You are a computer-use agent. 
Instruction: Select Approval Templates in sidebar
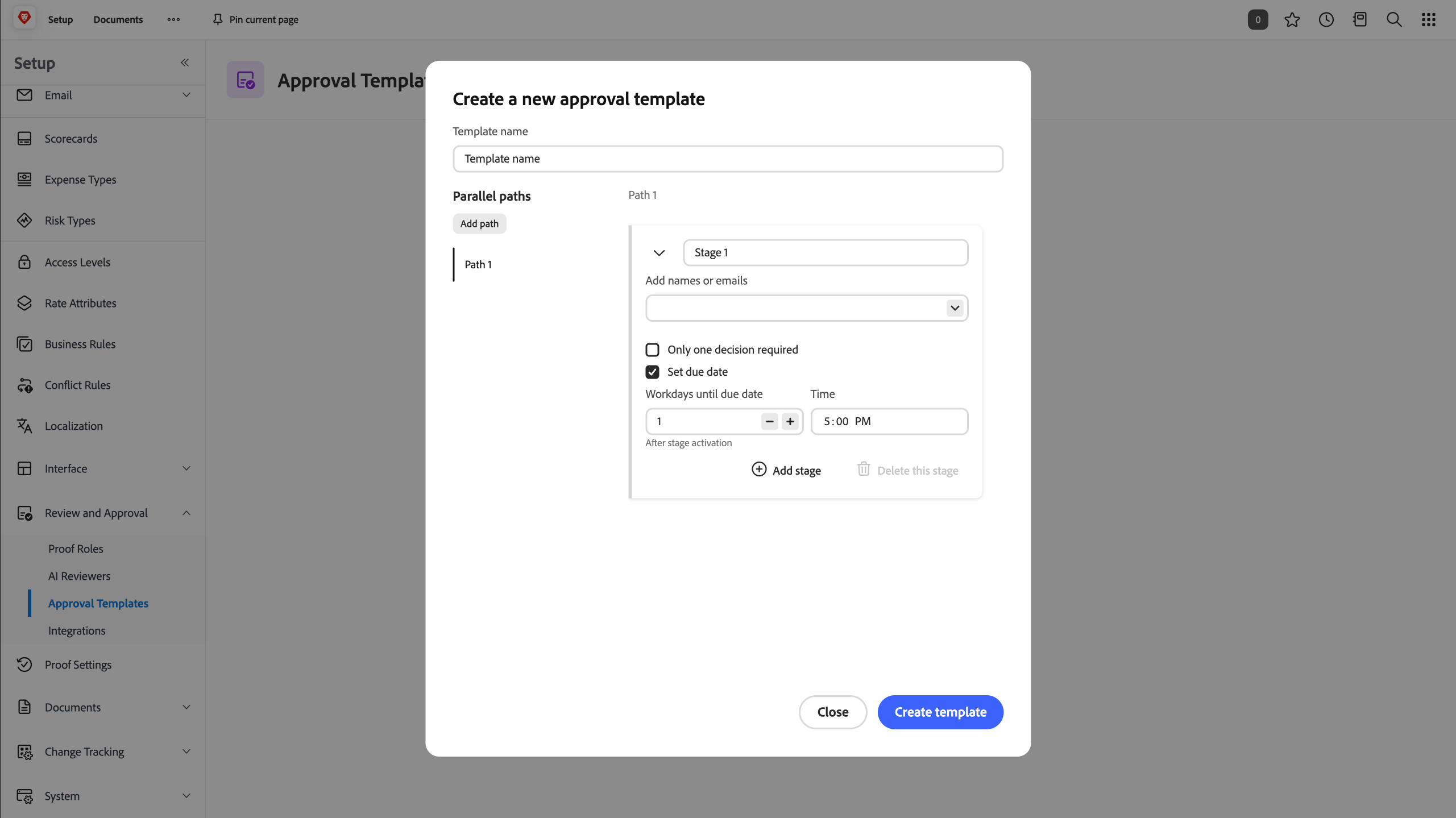98,603
